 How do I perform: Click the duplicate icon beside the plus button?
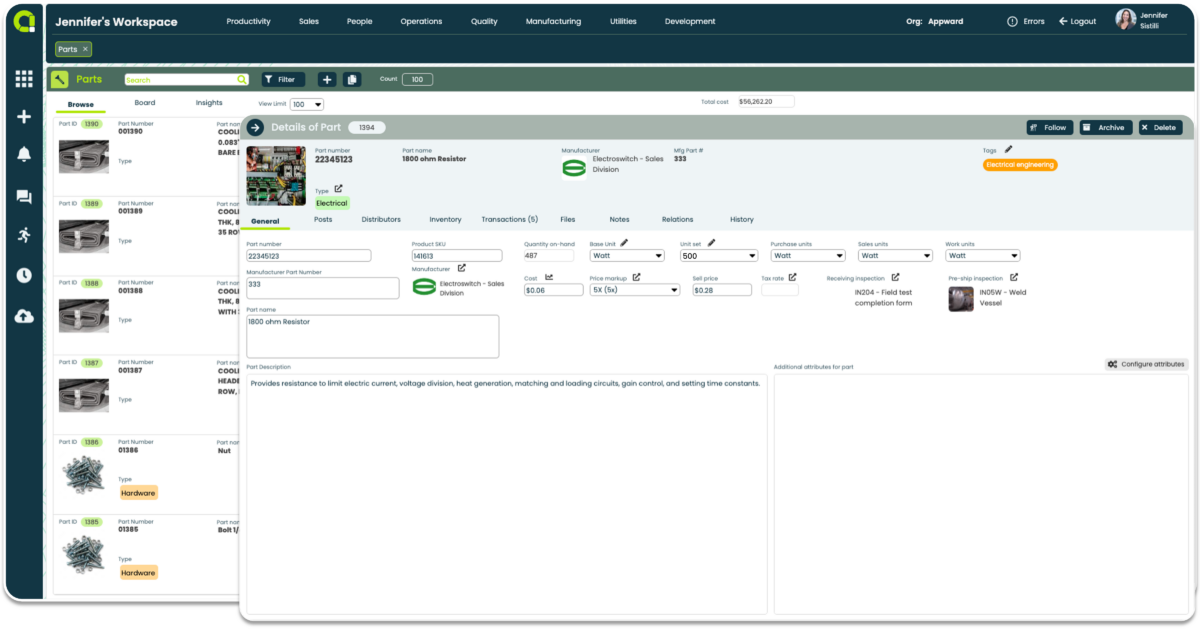coord(351,78)
